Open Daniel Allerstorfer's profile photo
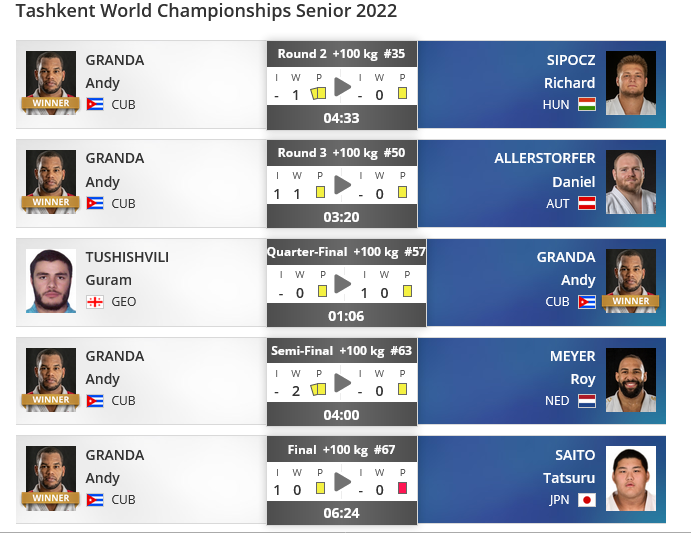 pyautogui.click(x=631, y=182)
